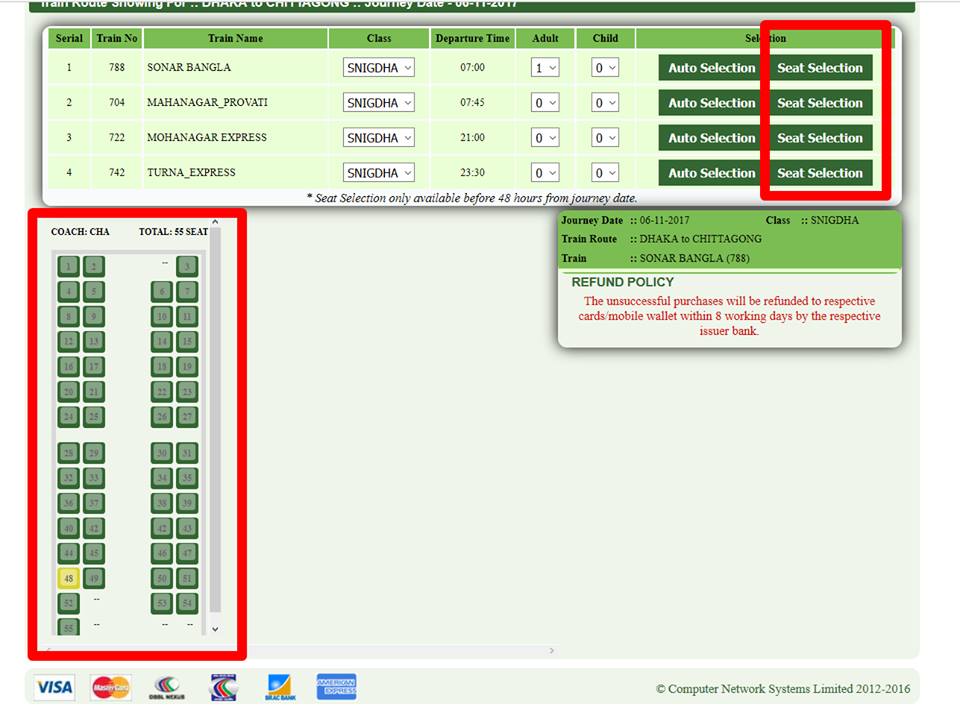Open the Adult count dropdown for Sonar Bangla

coord(545,68)
